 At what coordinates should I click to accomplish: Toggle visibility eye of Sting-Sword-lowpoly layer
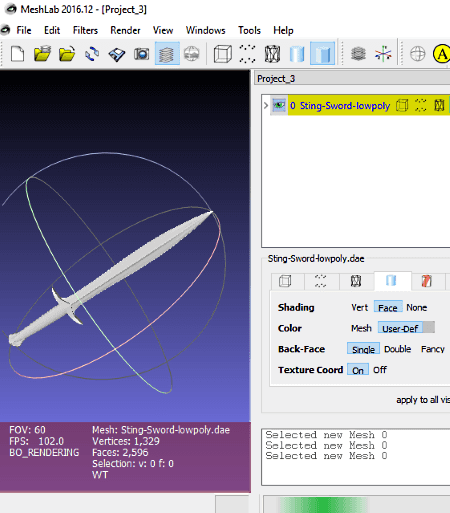pyautogui.click(x=279, y=105)
